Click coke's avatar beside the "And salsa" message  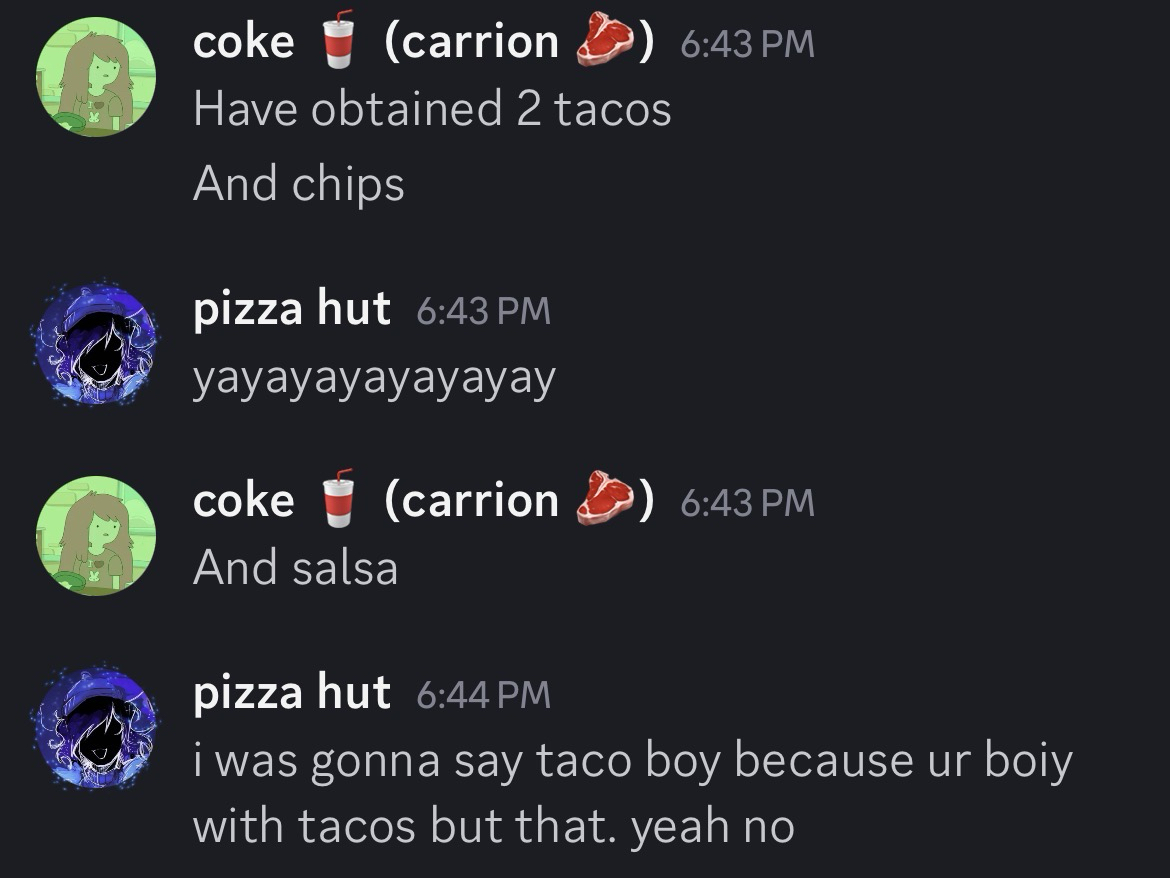click(x=96, y=536)
